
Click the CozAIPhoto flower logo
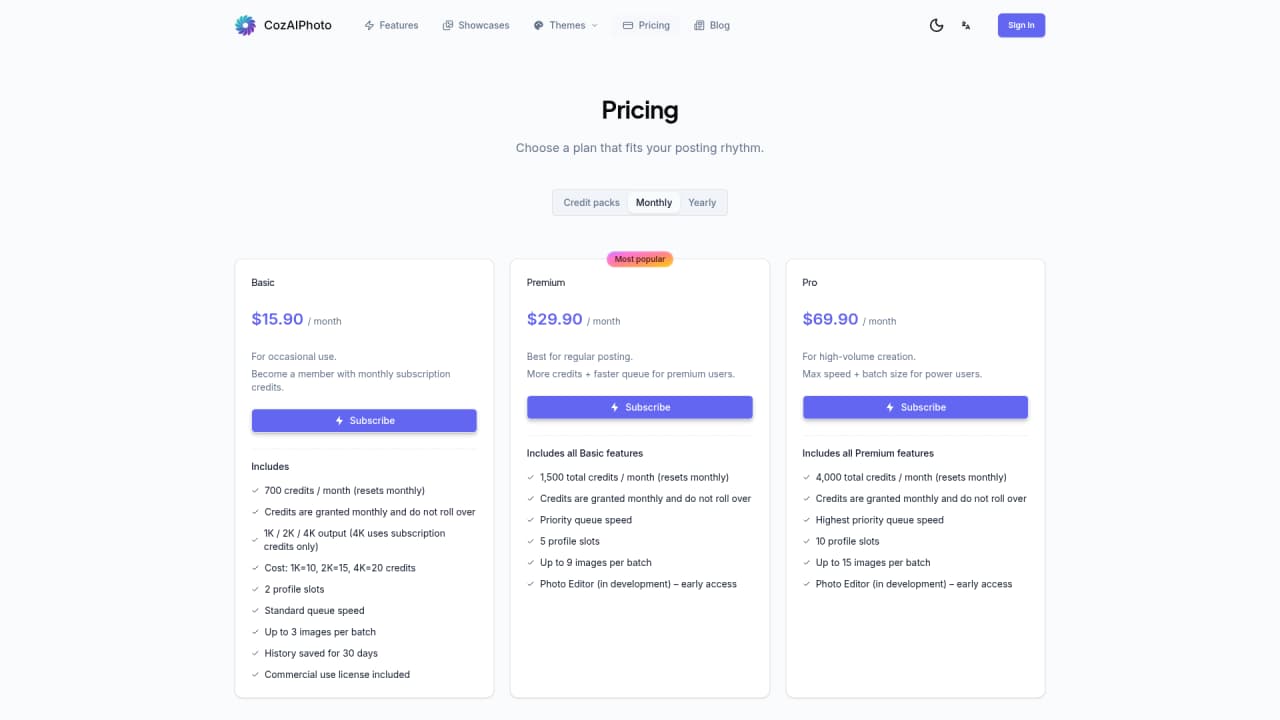click(245, 25)
